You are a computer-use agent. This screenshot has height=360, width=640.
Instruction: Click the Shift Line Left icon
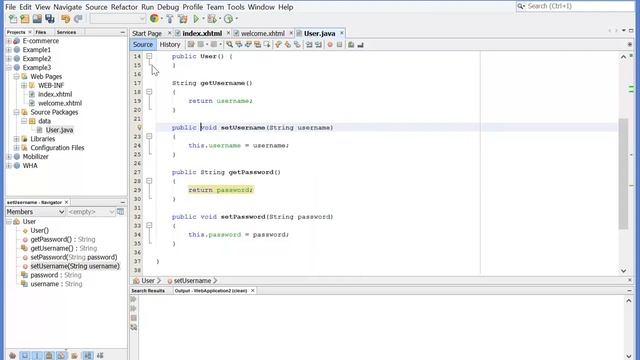click(x=309, y=44)
